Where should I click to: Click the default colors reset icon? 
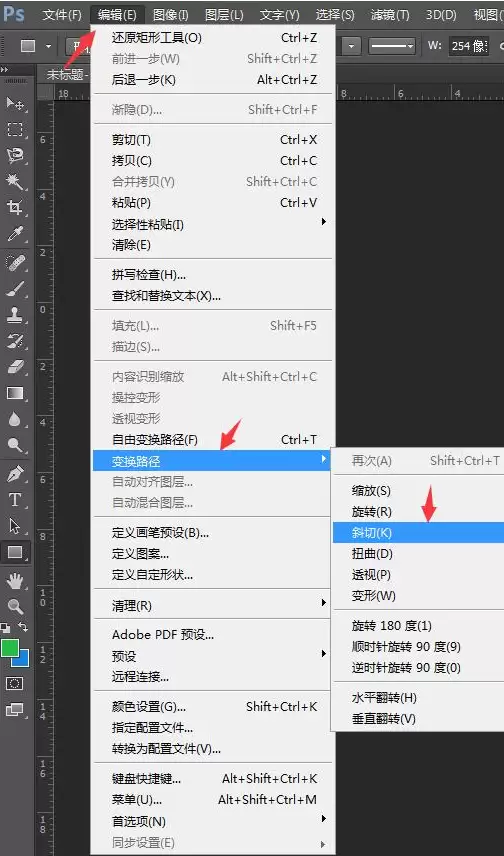5,627
